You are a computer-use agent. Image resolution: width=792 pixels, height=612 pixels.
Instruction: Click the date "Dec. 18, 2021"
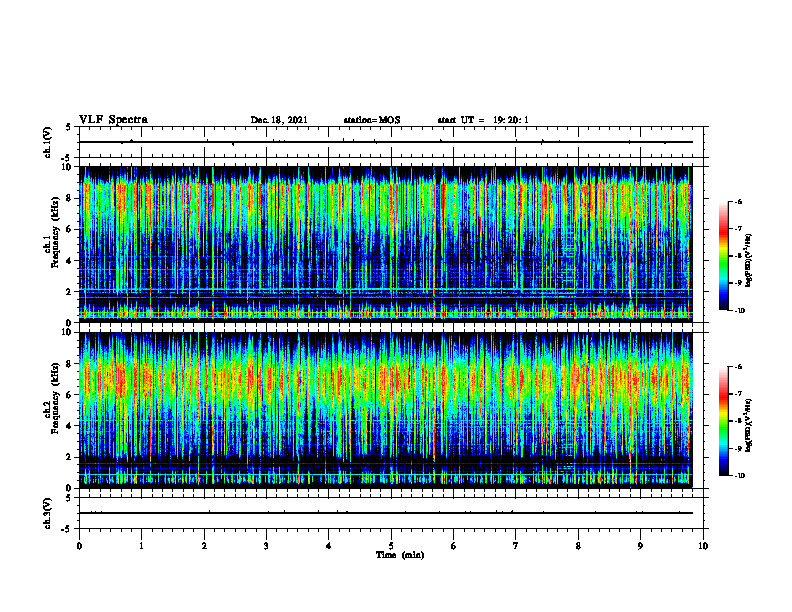click(x=279, y=120)
